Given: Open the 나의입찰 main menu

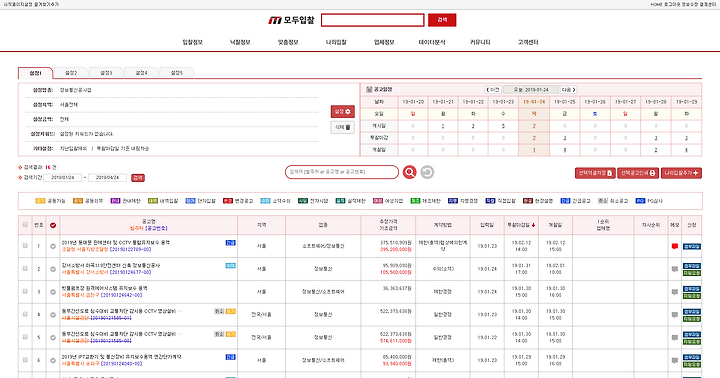Looking at the screenshot, I should click(336, 42).
